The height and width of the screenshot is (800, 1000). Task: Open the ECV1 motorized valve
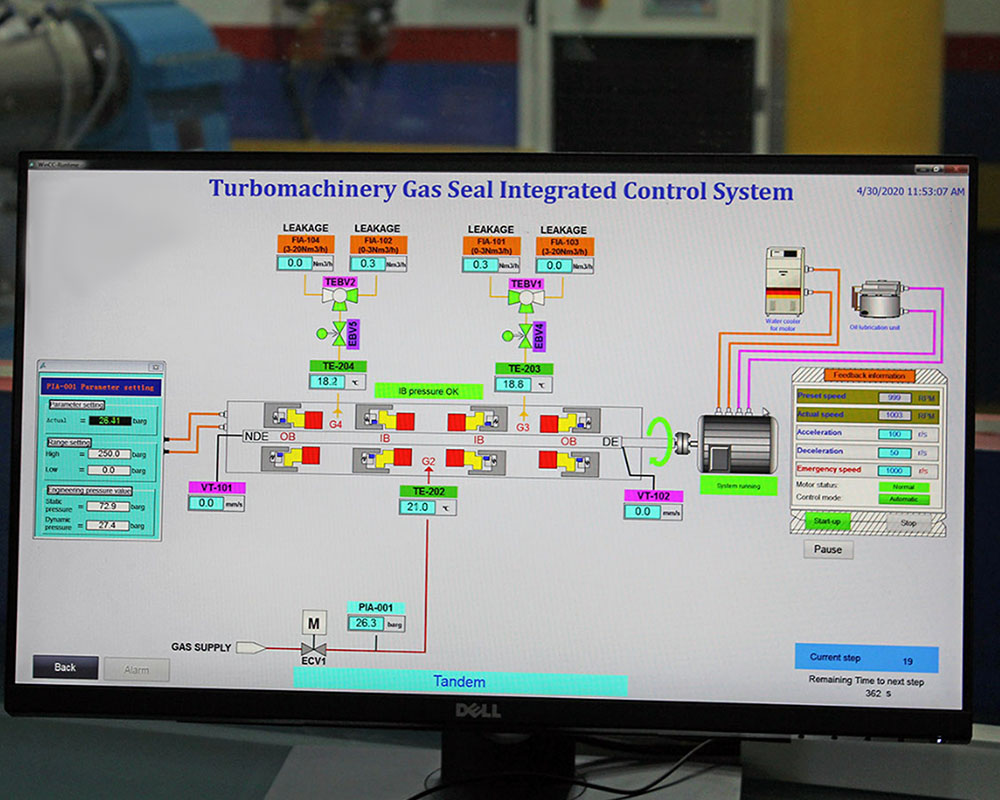[313, 647]
